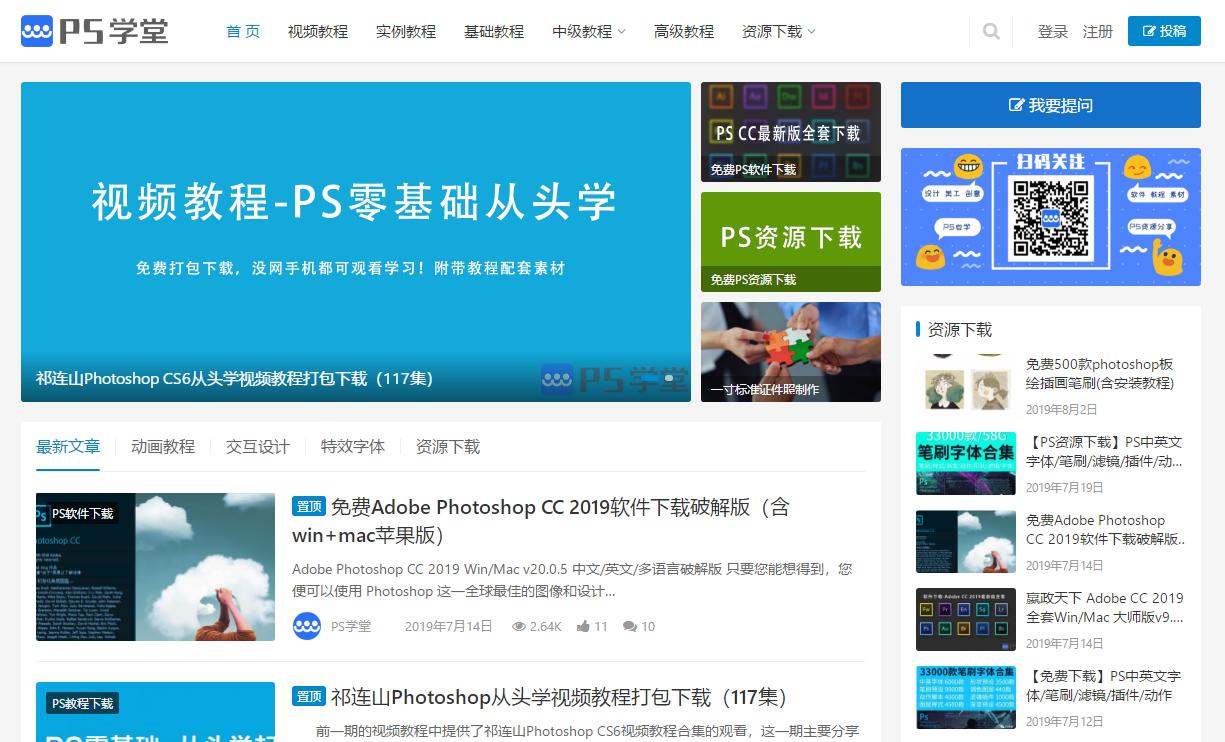Click the view-count eye icon on the Photoshop CC article

coord(519,626)
